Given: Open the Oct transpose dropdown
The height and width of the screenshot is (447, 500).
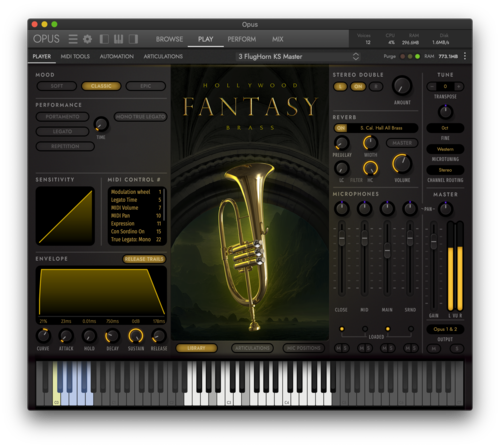Looking at the screenshot, I should coord(445,128).
